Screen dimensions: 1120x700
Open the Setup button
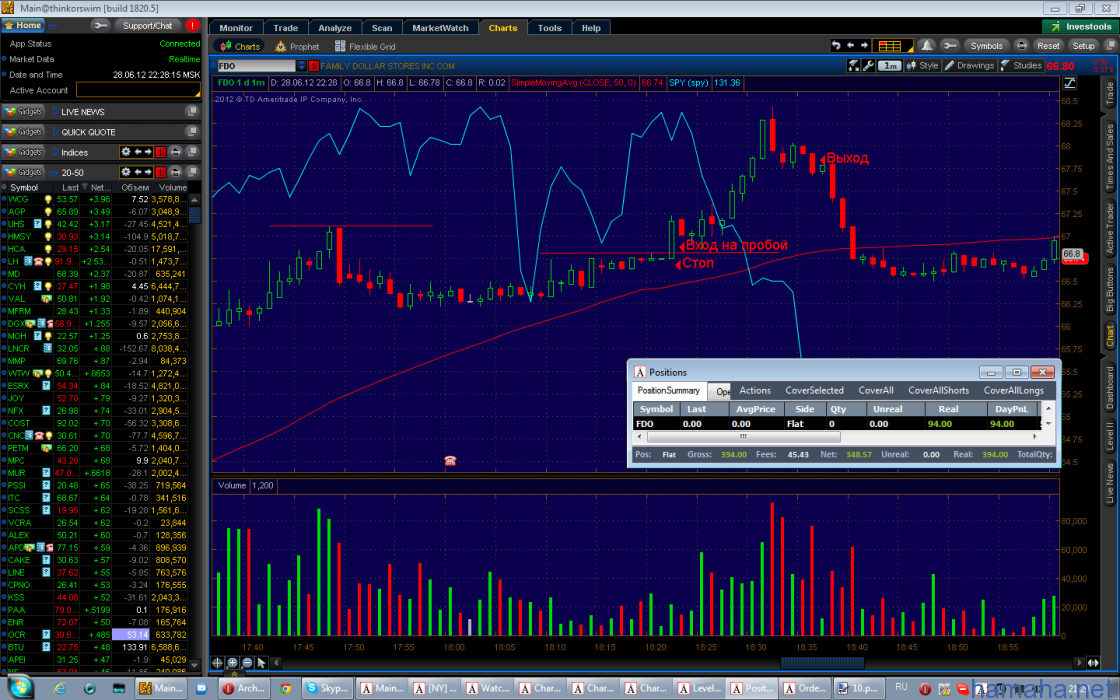point(1083,46)
